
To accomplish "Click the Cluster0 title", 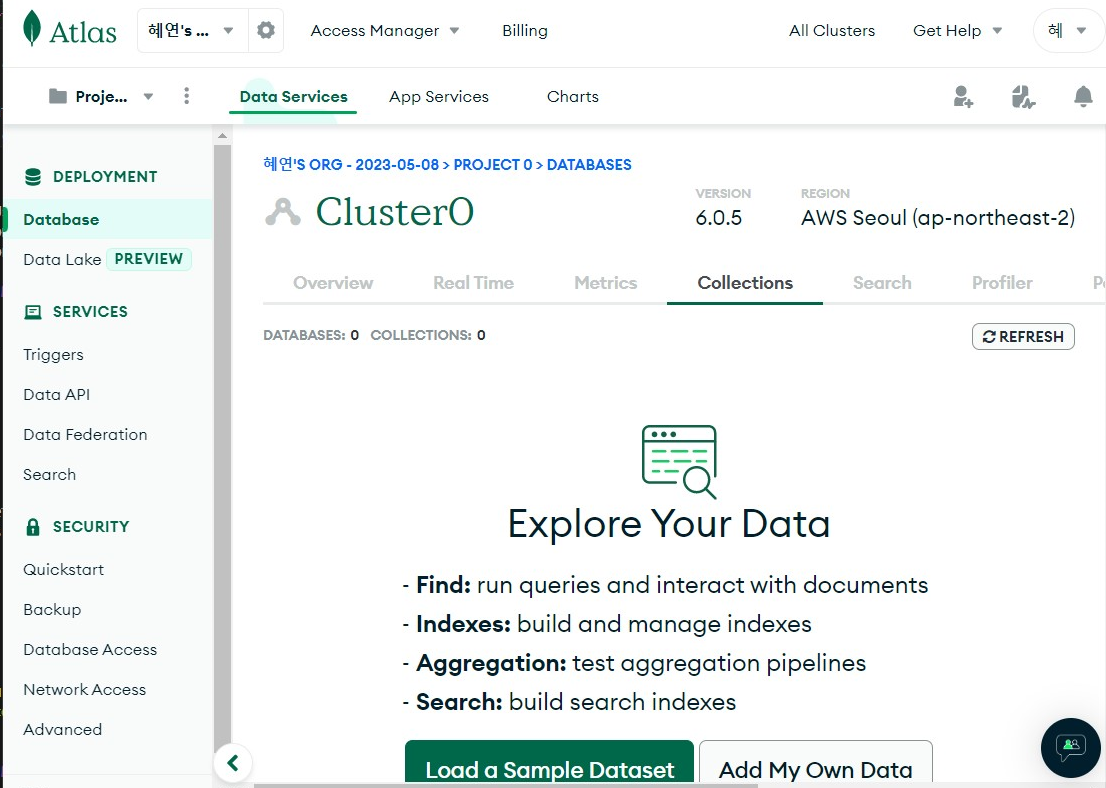I will click(x=394, y=212).
